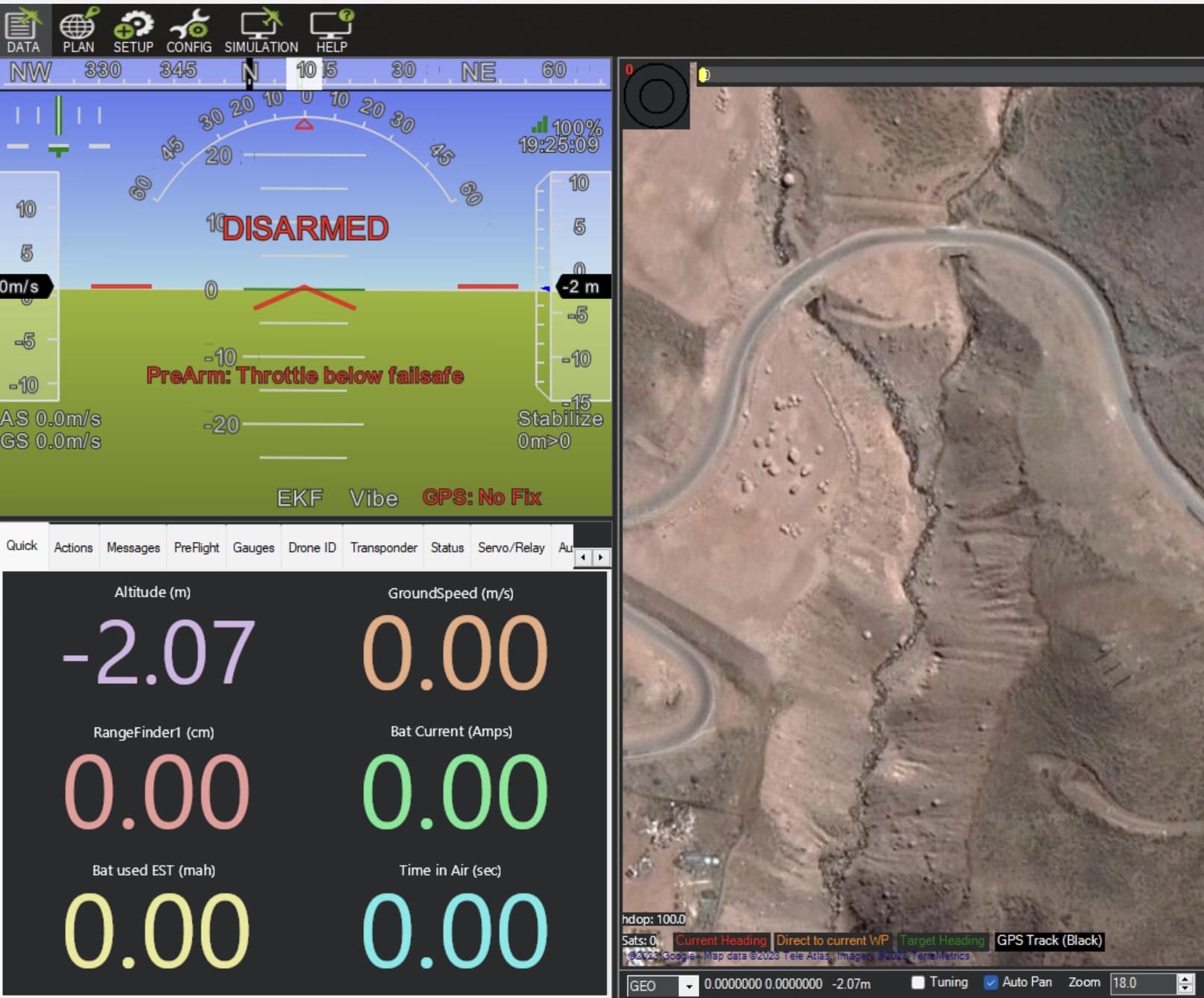Open the PLAN mission planning screen
The image size is (1204, 998).
click(78, 31)
